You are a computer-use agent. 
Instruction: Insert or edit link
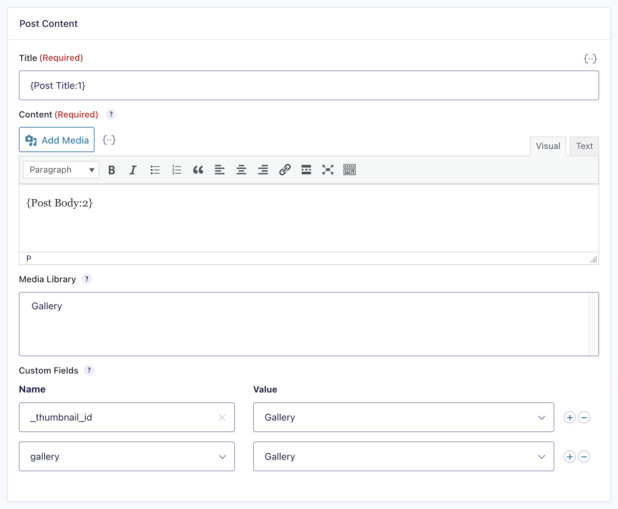pyautogui.click(x=285, y=170)
